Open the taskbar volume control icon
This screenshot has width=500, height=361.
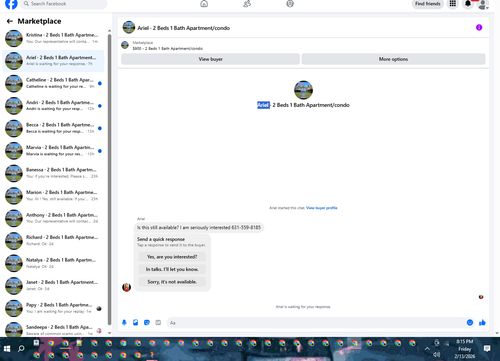437,355
